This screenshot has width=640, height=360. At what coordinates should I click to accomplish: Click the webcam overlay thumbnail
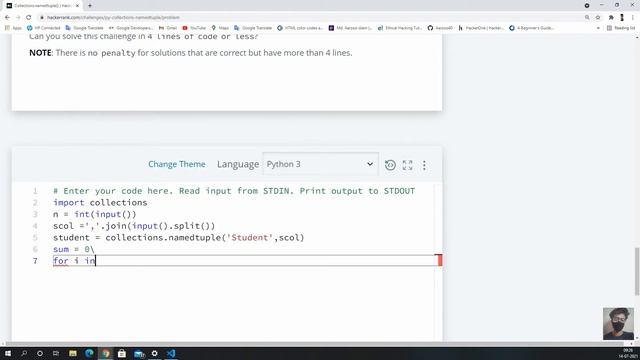click(x=618, y=324)
